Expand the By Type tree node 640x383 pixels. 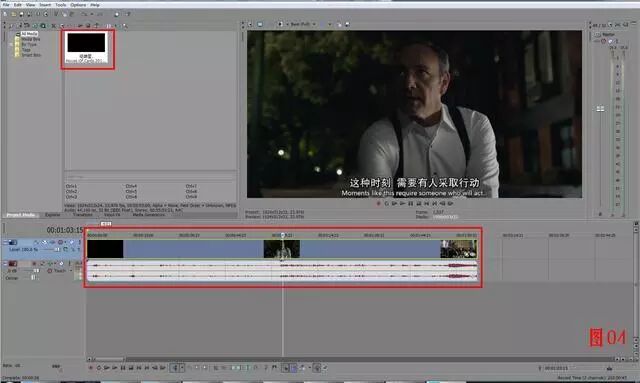12,45
